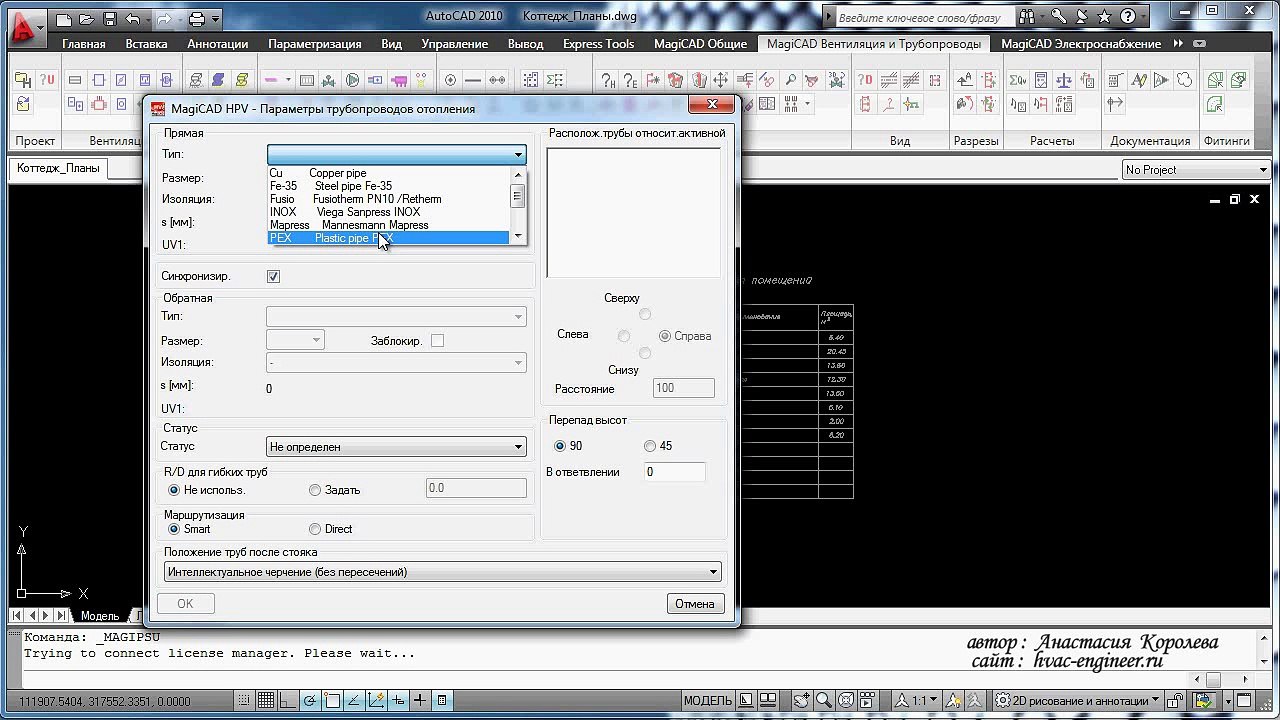Choose Direct routing mode
The width and height of the screenshot is (1280, 720).
315,529
